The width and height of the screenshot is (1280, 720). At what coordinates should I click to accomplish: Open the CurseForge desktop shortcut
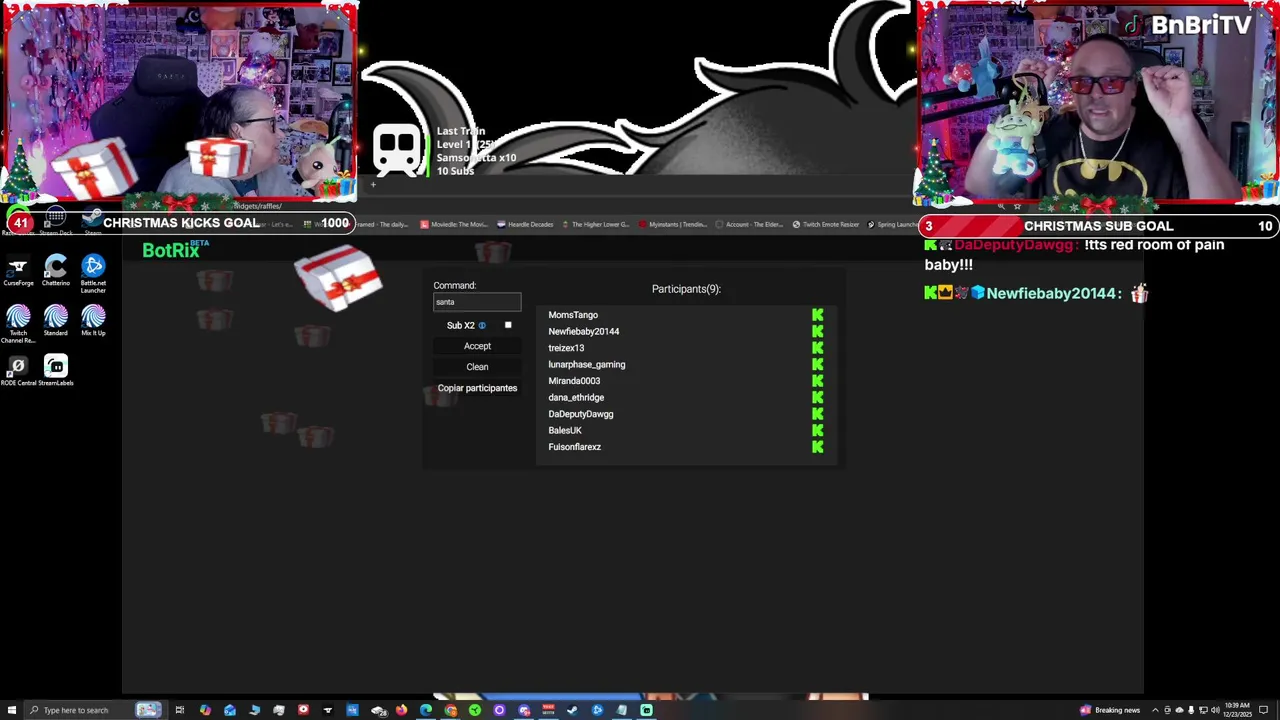click(18, 269)
